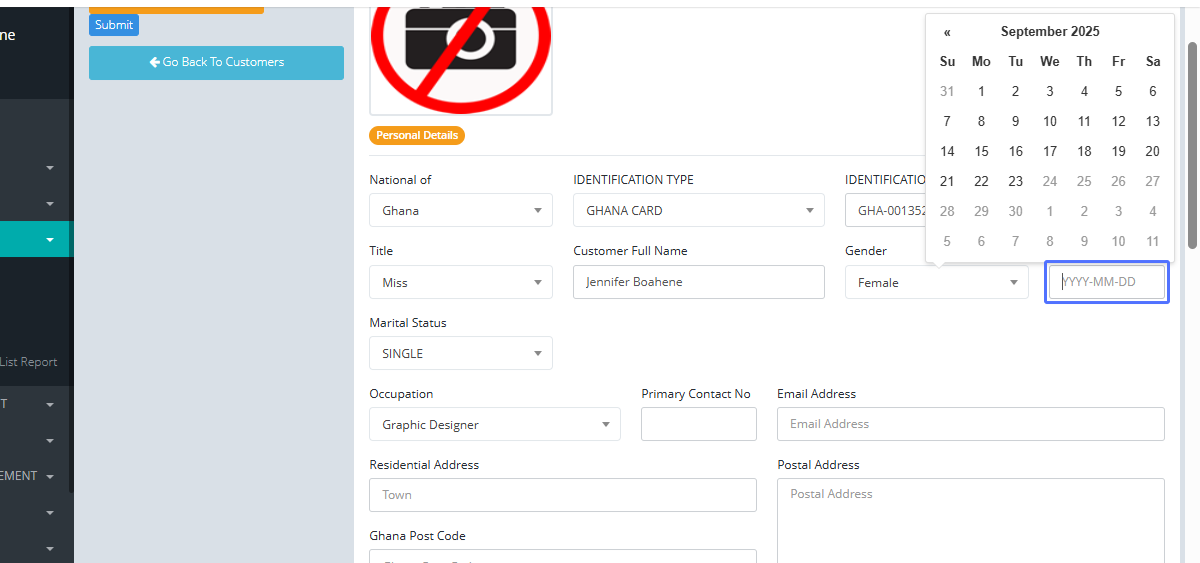Click the no-photo camera placeholder image
This screenshot has height=563, width=1200.
pyautogui.click(x=461, y=57)
